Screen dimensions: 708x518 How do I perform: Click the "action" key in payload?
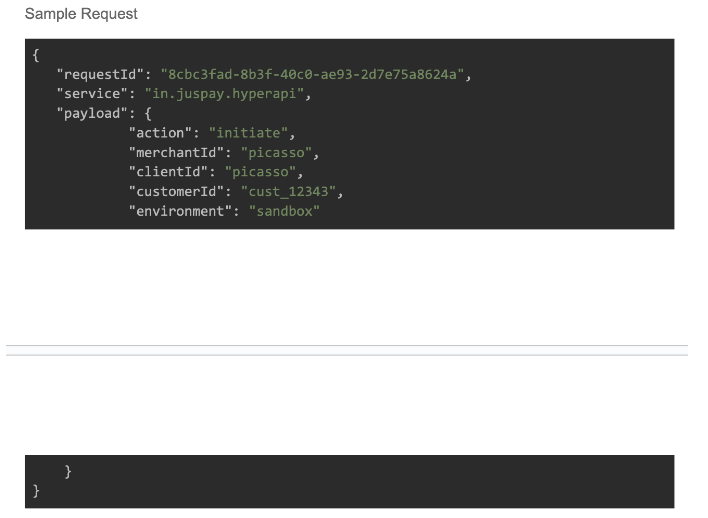point(163,133)
